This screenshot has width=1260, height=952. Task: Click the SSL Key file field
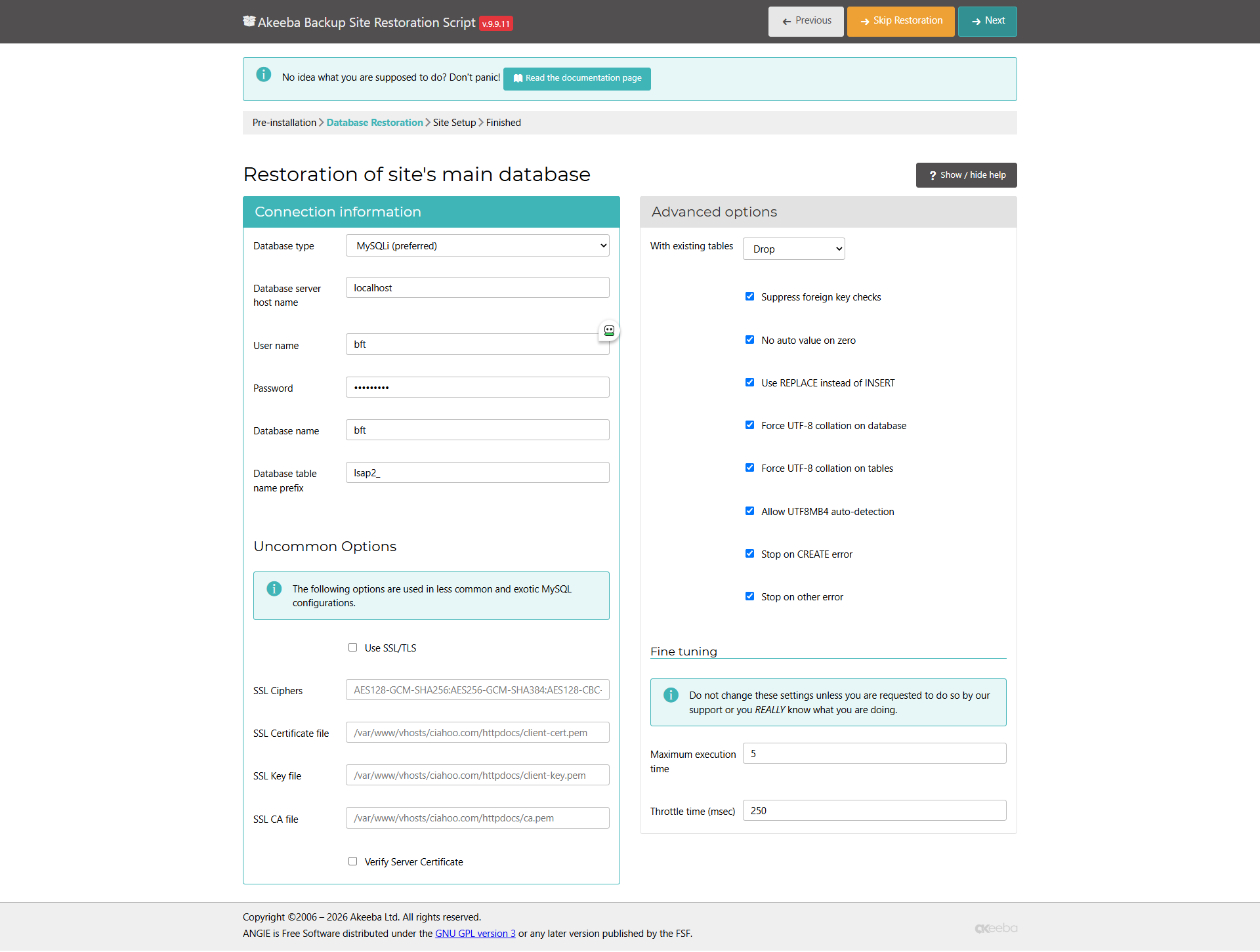(x=478, y=776)
